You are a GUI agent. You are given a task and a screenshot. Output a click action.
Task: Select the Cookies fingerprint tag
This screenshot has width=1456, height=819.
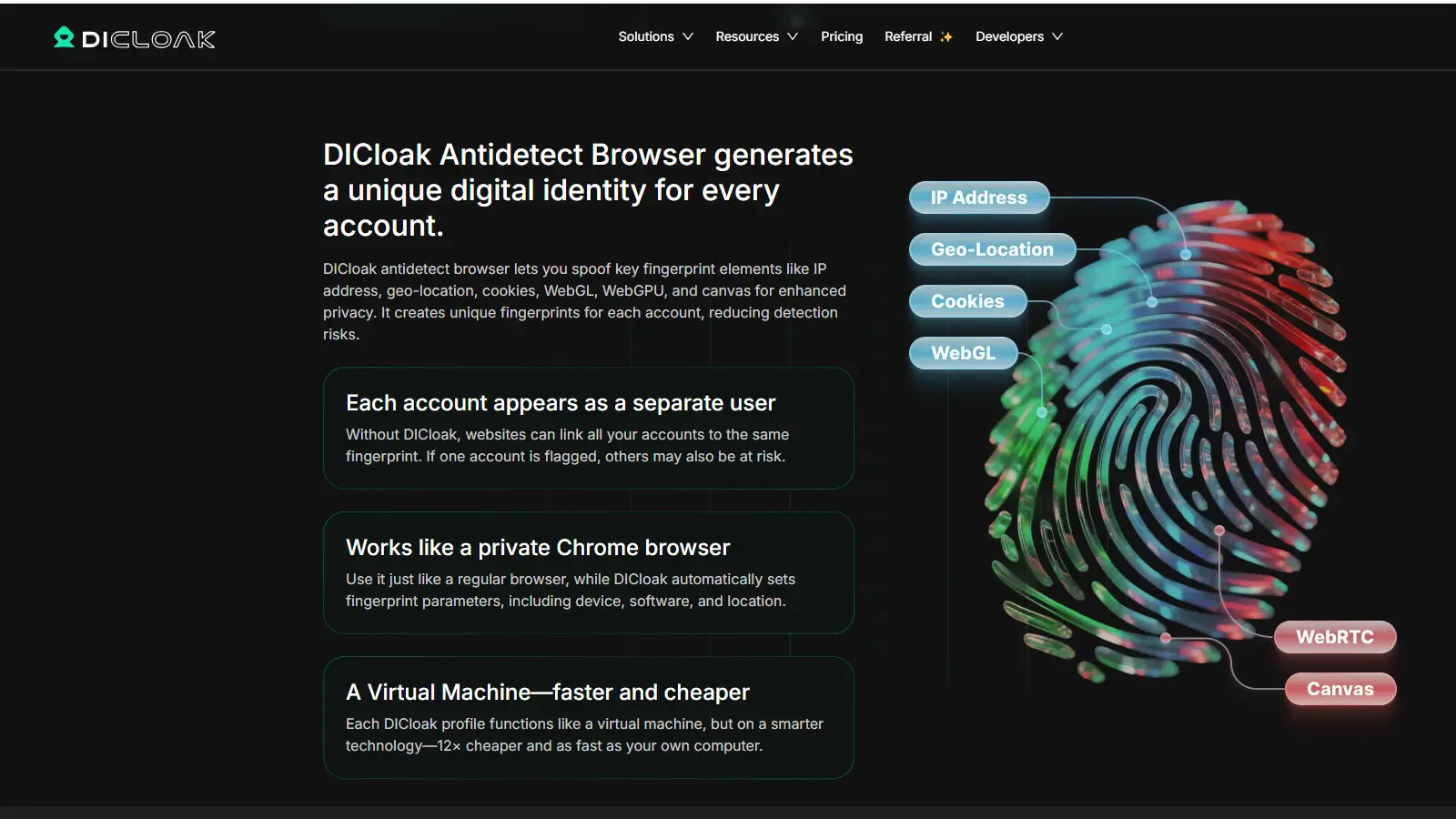coord(967,301)
